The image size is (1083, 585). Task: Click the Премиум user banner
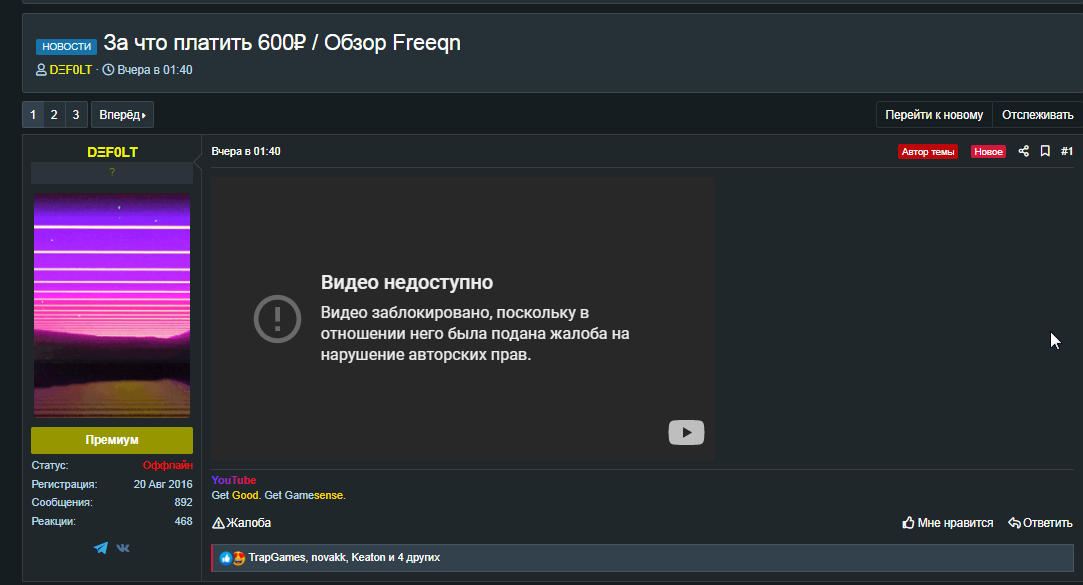(x=112, y=440)
